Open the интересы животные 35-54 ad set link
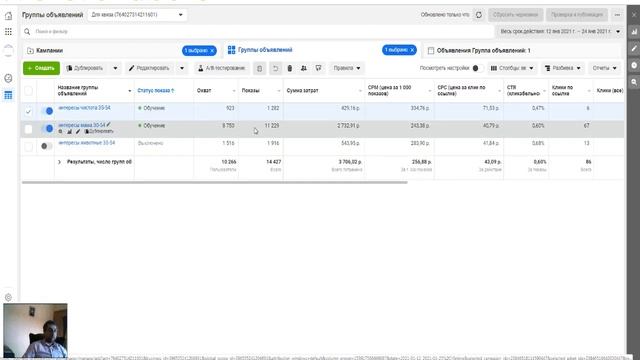The width and height of the screenshot is (640, 360). pos(87,143)
